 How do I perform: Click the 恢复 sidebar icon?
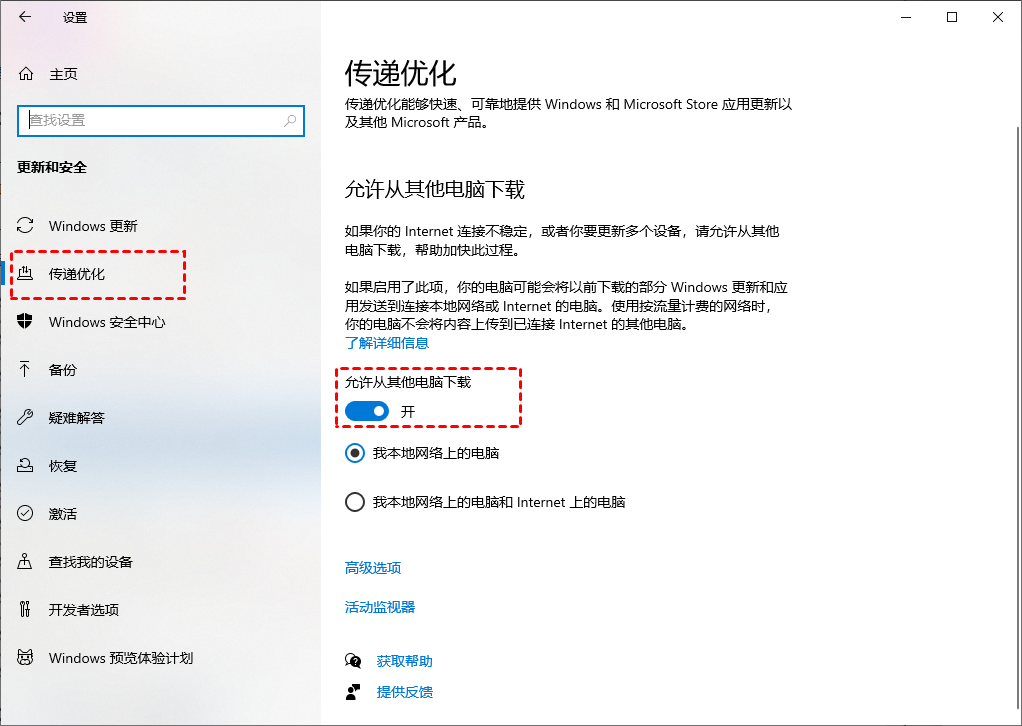pyautogui.click(x=25, y=465)
